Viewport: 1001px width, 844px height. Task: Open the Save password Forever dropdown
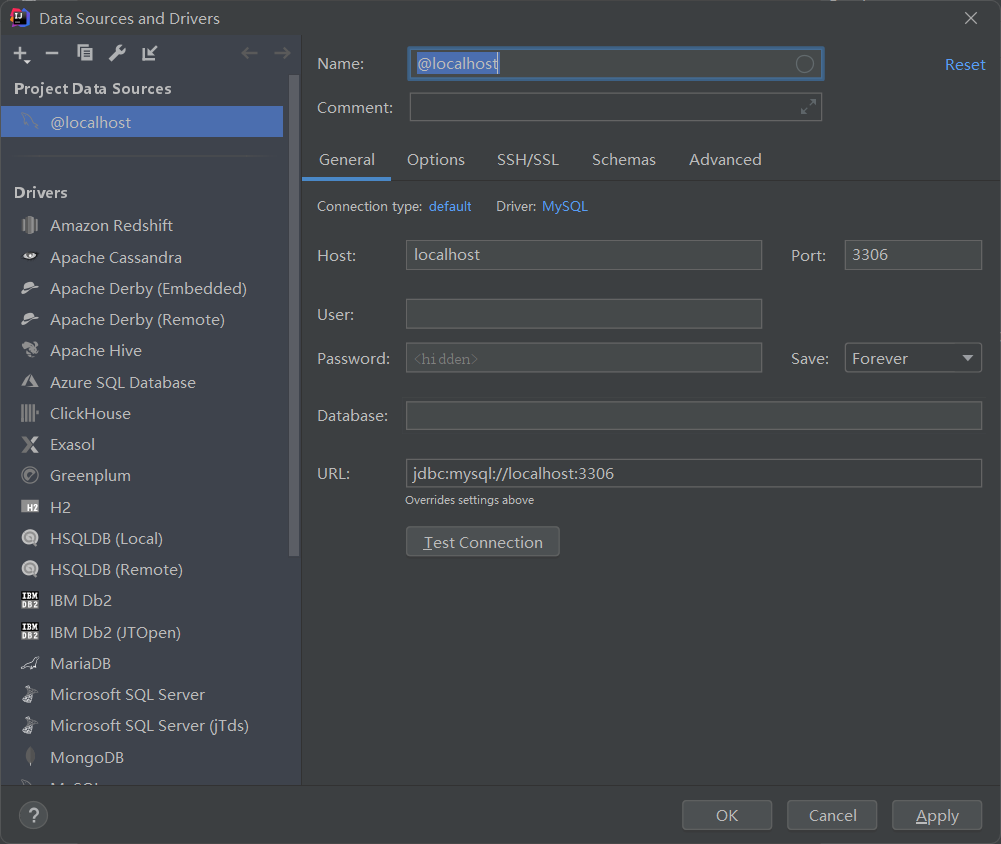pos(913,358)
